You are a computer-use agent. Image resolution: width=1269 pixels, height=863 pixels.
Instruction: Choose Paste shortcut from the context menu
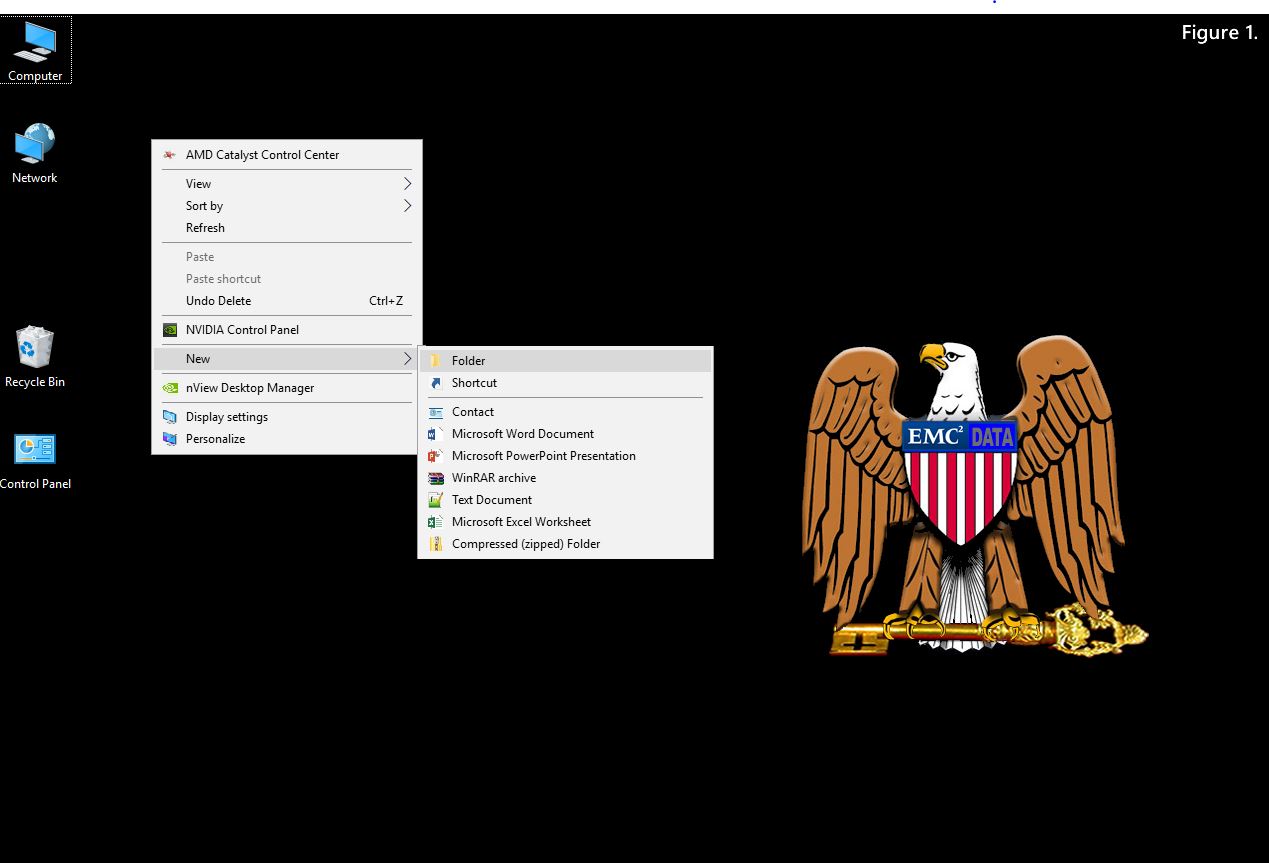coord(287,279)
